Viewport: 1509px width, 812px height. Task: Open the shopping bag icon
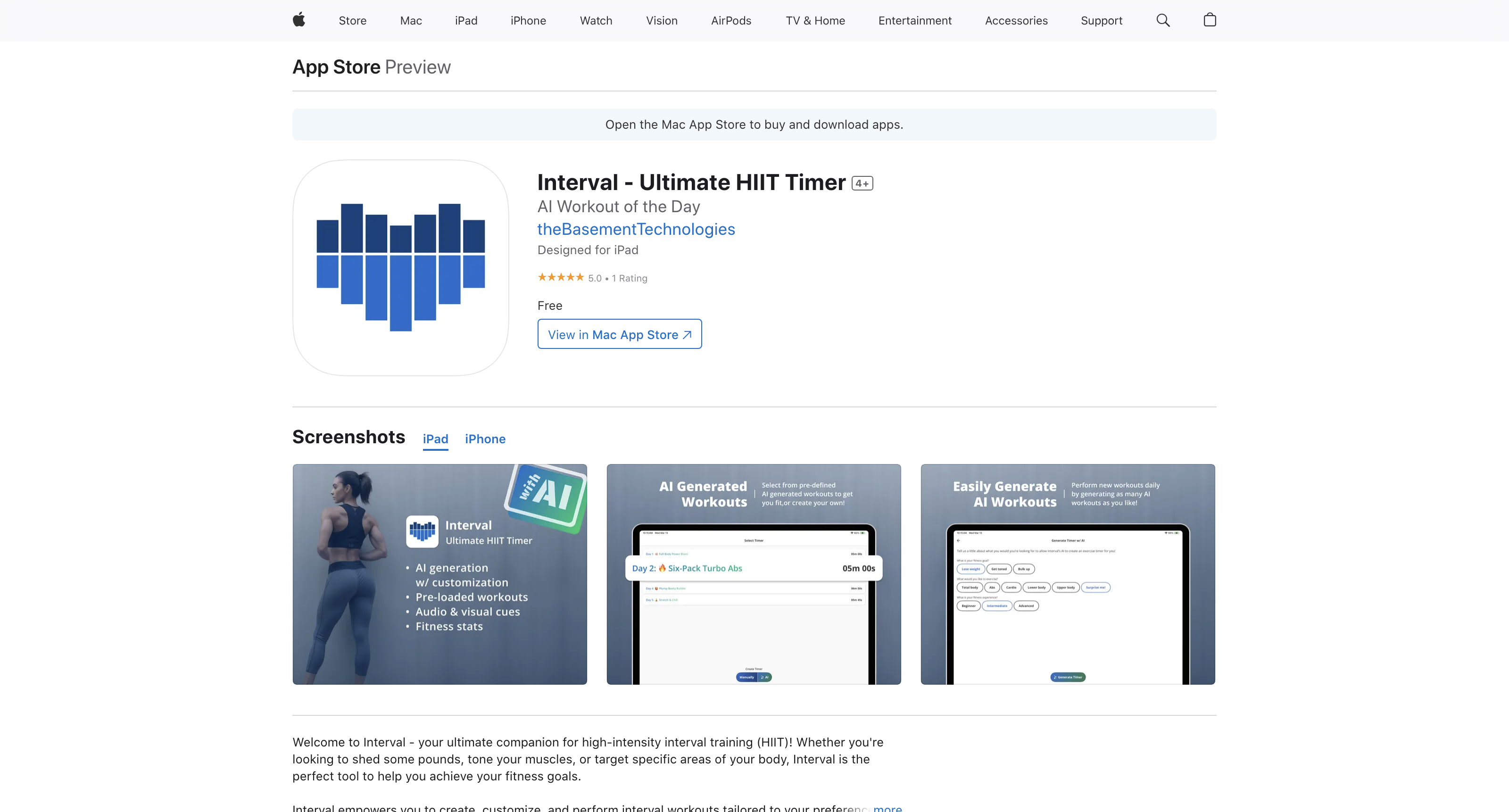1210,20
